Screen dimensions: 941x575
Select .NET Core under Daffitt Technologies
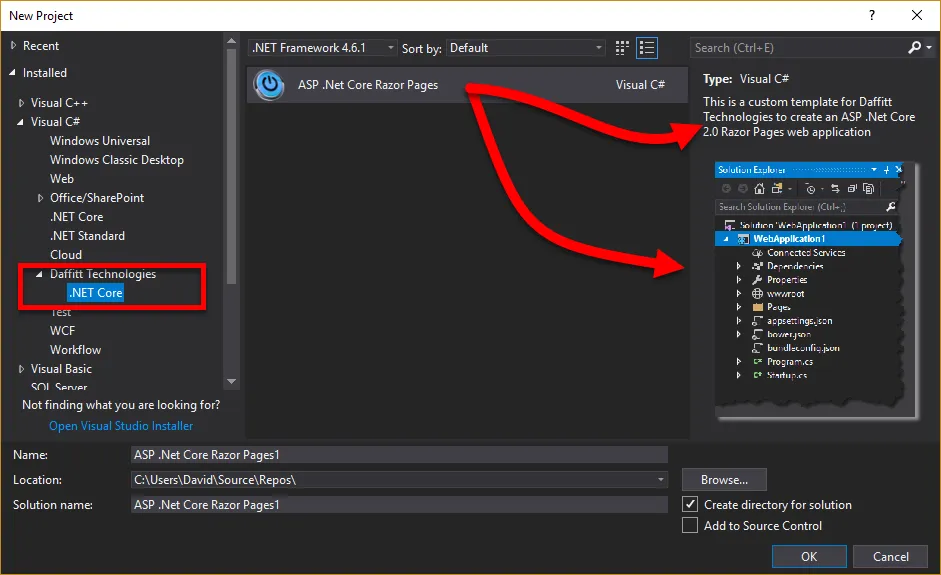pos(96,293)
